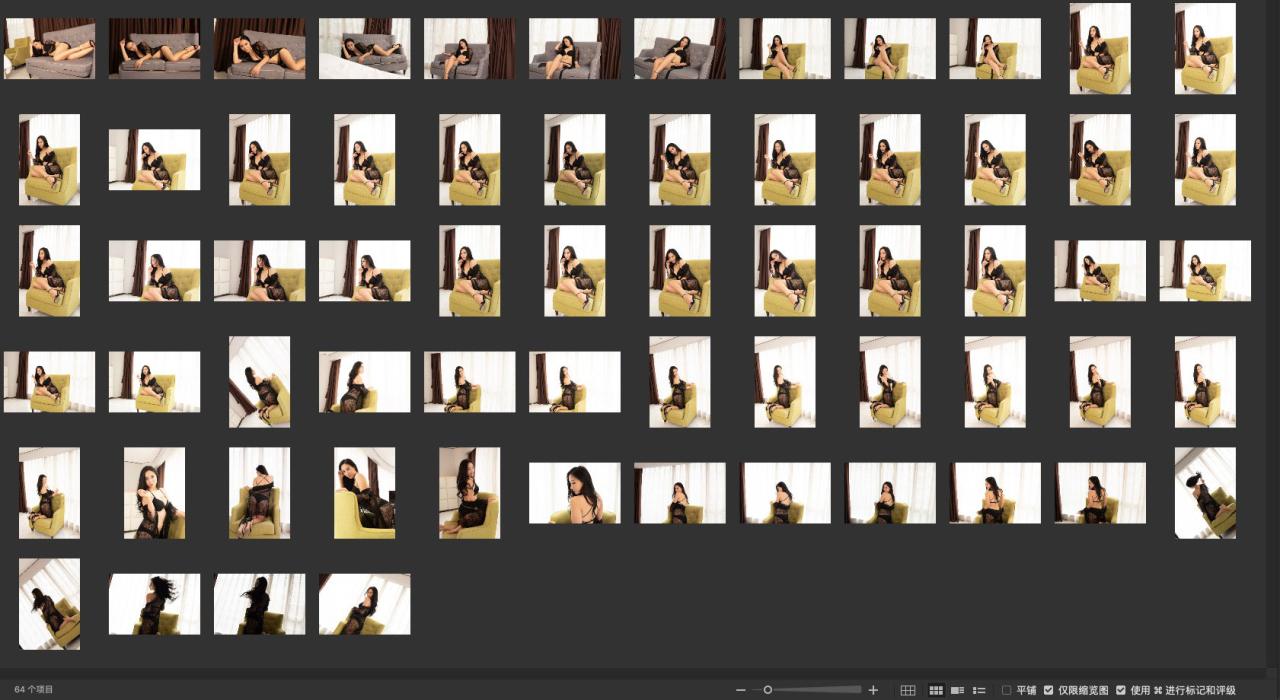Toggle the grid lock view icon
Image resolution: width=1280 pixels, height=700 pixels.
(908, 690)
